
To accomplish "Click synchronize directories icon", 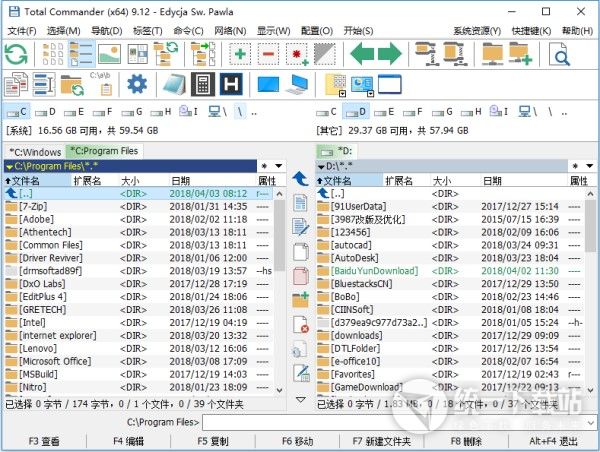I will pos(72,85).
